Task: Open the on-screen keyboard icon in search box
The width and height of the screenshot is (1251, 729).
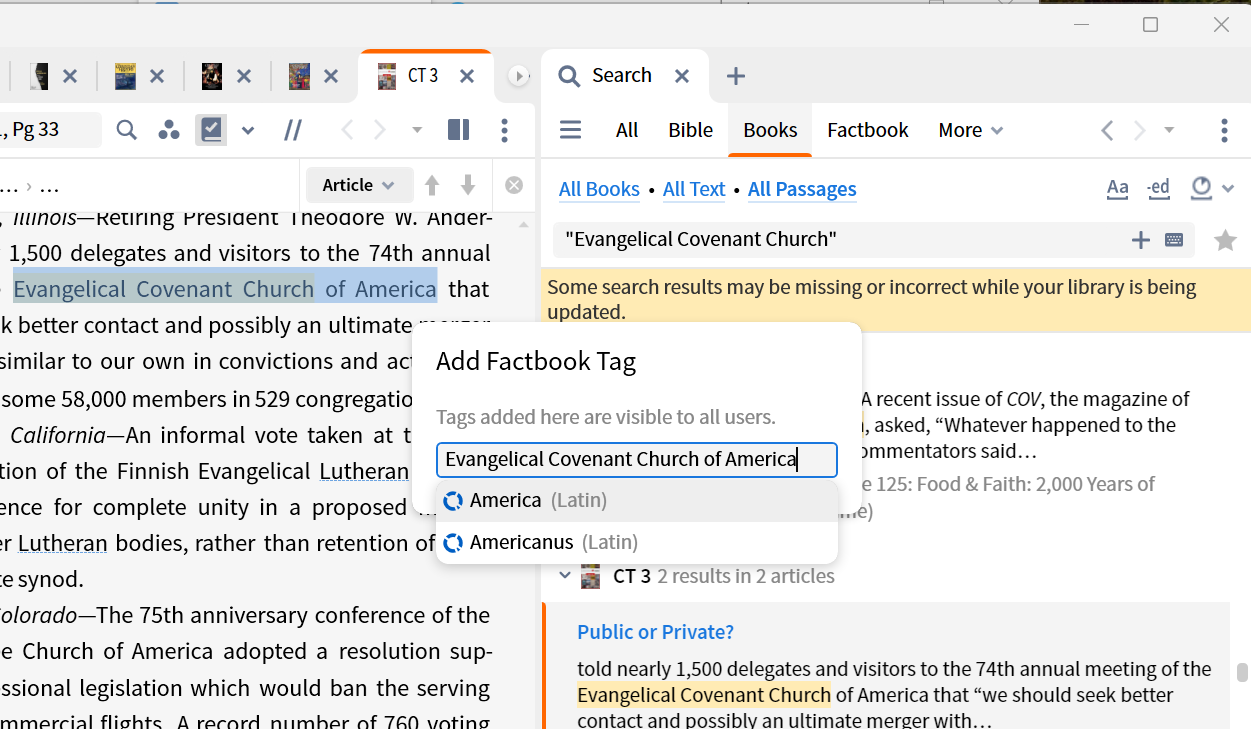Action: 1174,240
